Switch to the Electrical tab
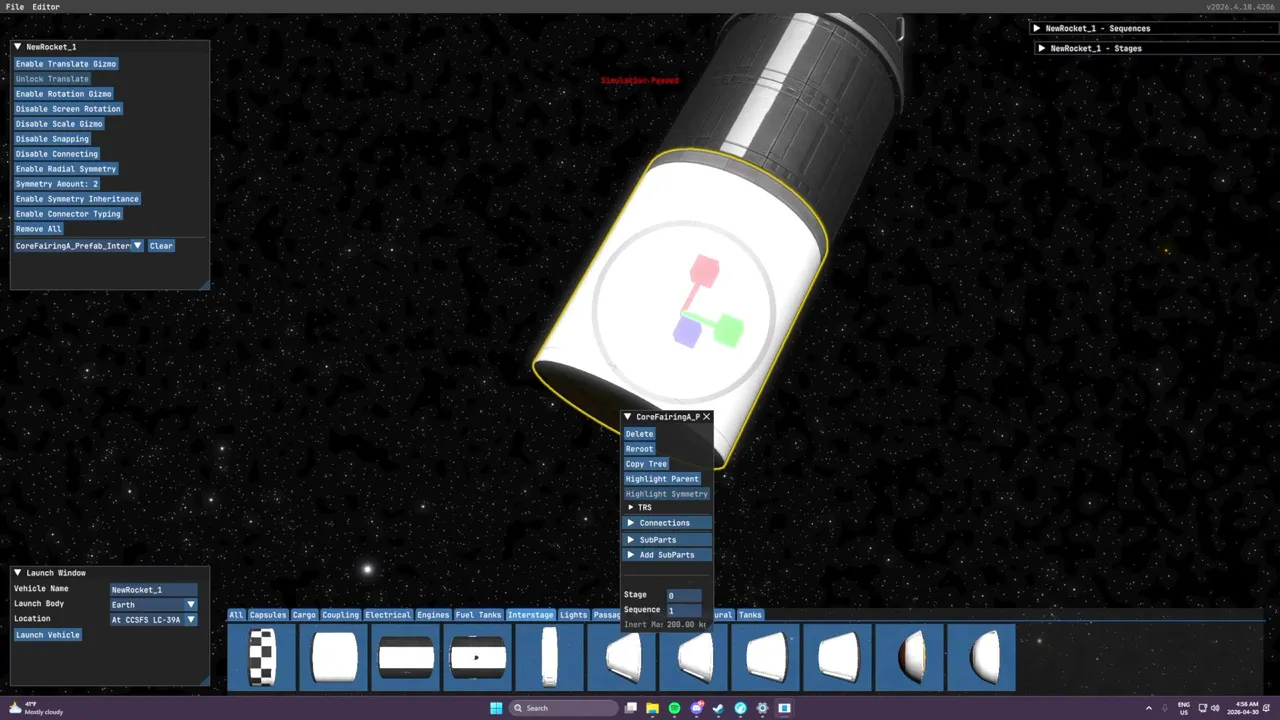The height and width of the screenshot is (720, 1280). pyautogui.click(x=388, y=615)
